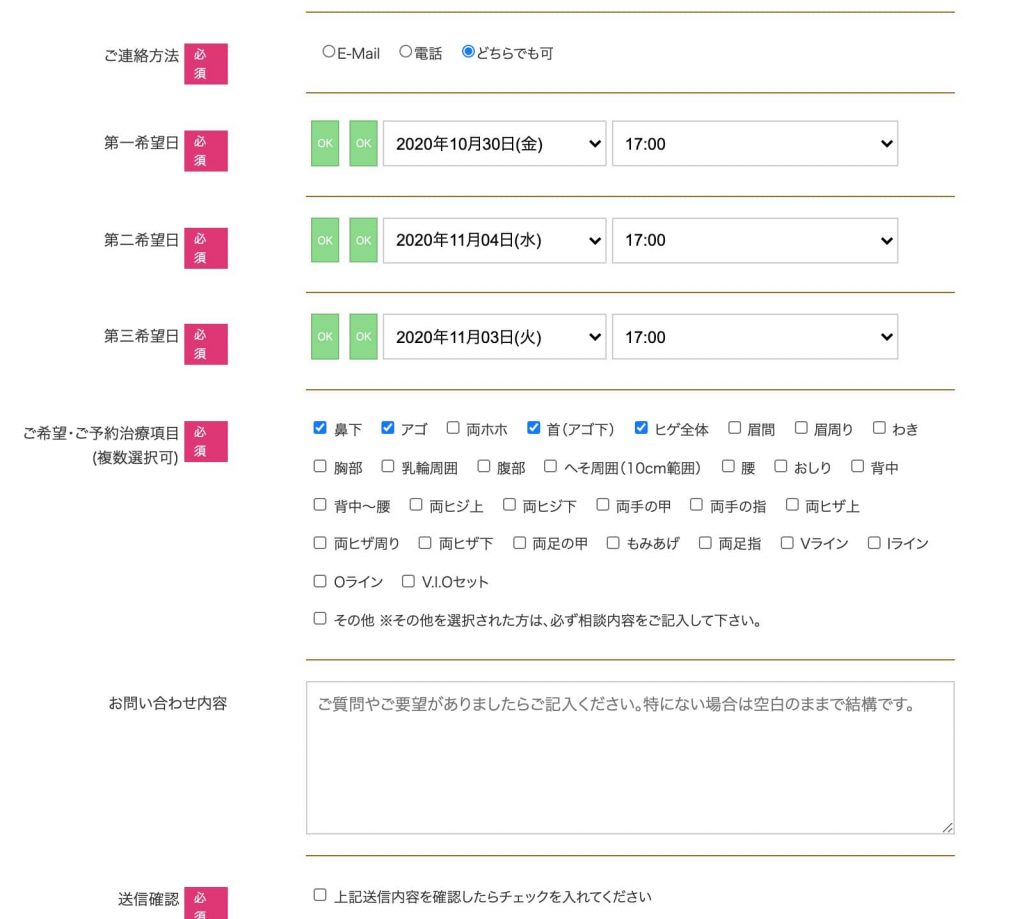Click the first green OK badge for 第三希望日
The width and height of the screenshot is (1024, 919).
point(325,337)
